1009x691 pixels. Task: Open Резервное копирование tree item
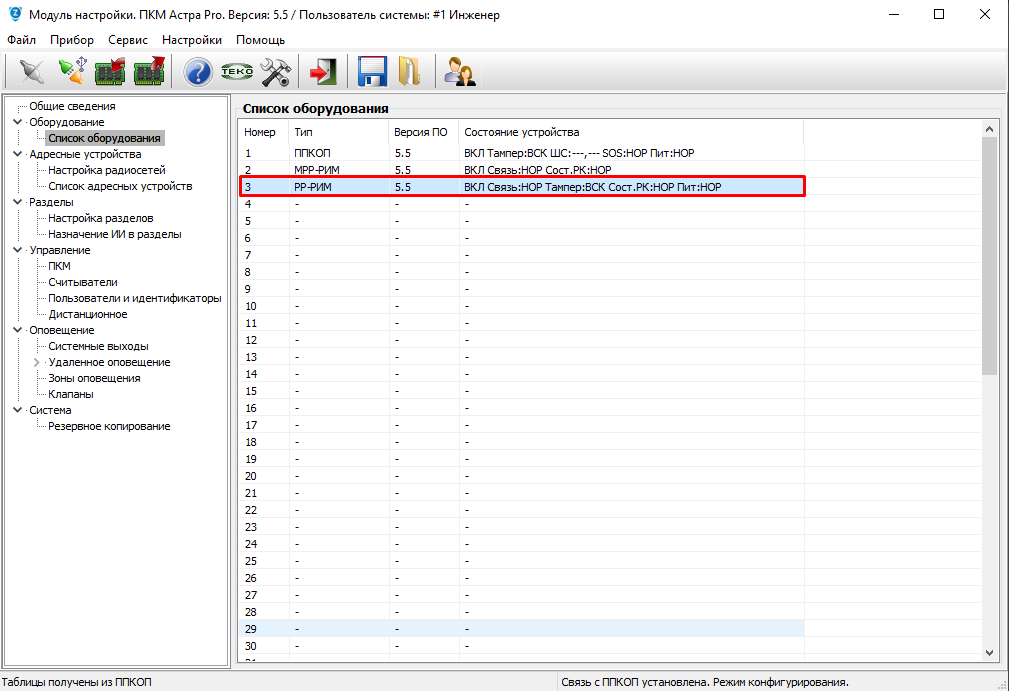point(109,426)
